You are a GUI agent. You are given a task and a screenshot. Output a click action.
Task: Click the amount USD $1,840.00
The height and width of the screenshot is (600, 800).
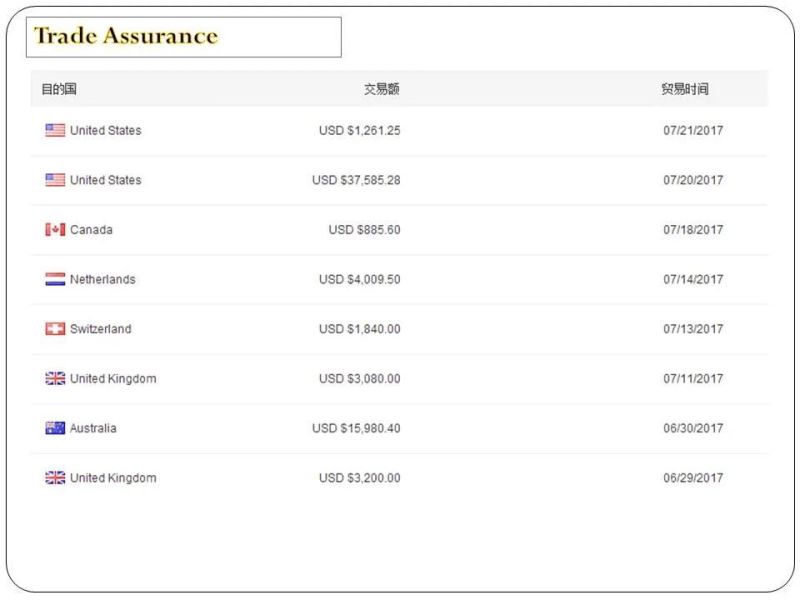pyautogui.click(x=360, y=329)
